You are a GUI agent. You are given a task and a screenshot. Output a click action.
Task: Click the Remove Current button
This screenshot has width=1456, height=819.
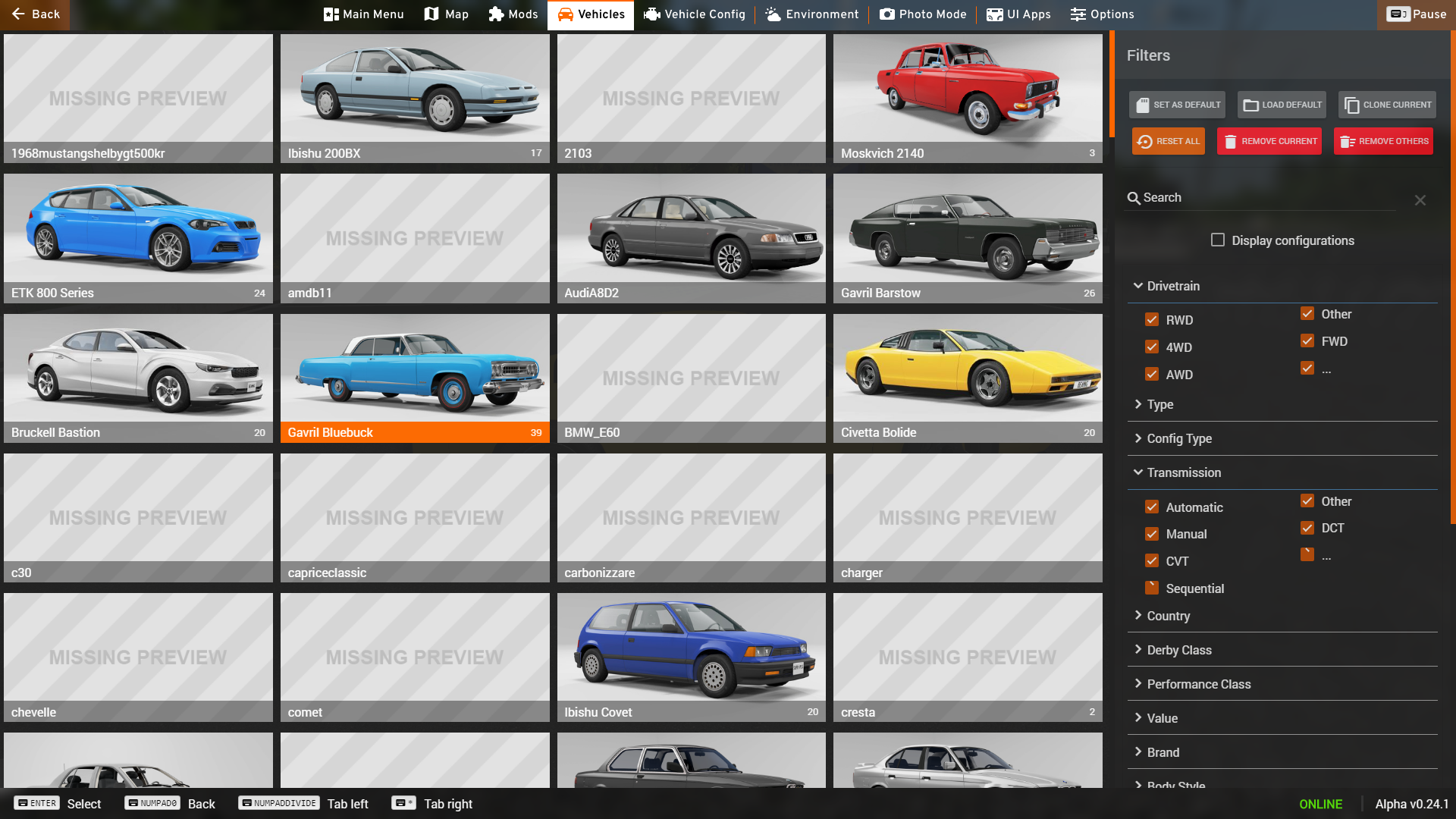click(x=1269, y=141)
